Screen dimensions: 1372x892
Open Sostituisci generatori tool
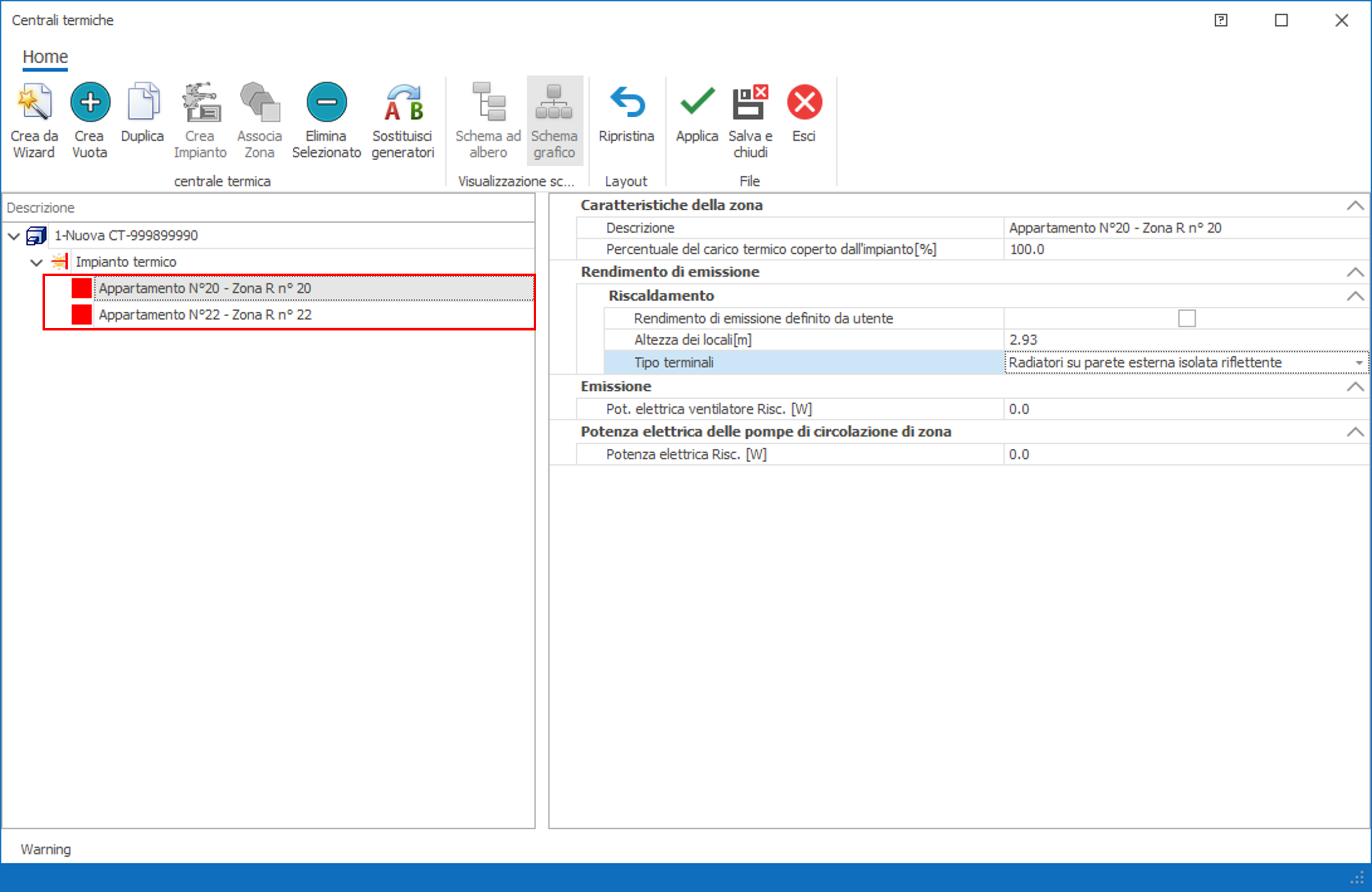[403, 103]
